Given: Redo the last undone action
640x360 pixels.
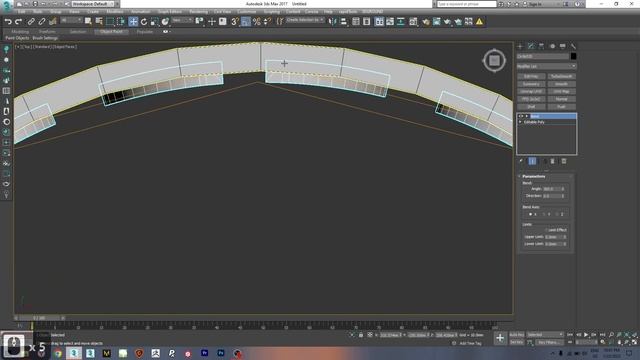Looking at the screenshot, I should point(18,22).
